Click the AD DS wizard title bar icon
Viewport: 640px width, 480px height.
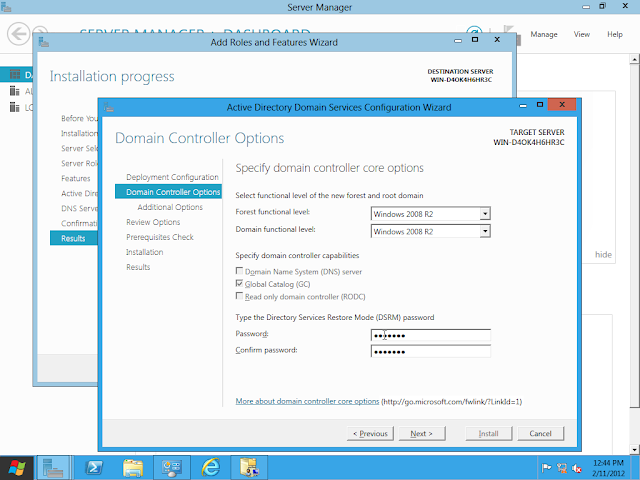(109, 107)
